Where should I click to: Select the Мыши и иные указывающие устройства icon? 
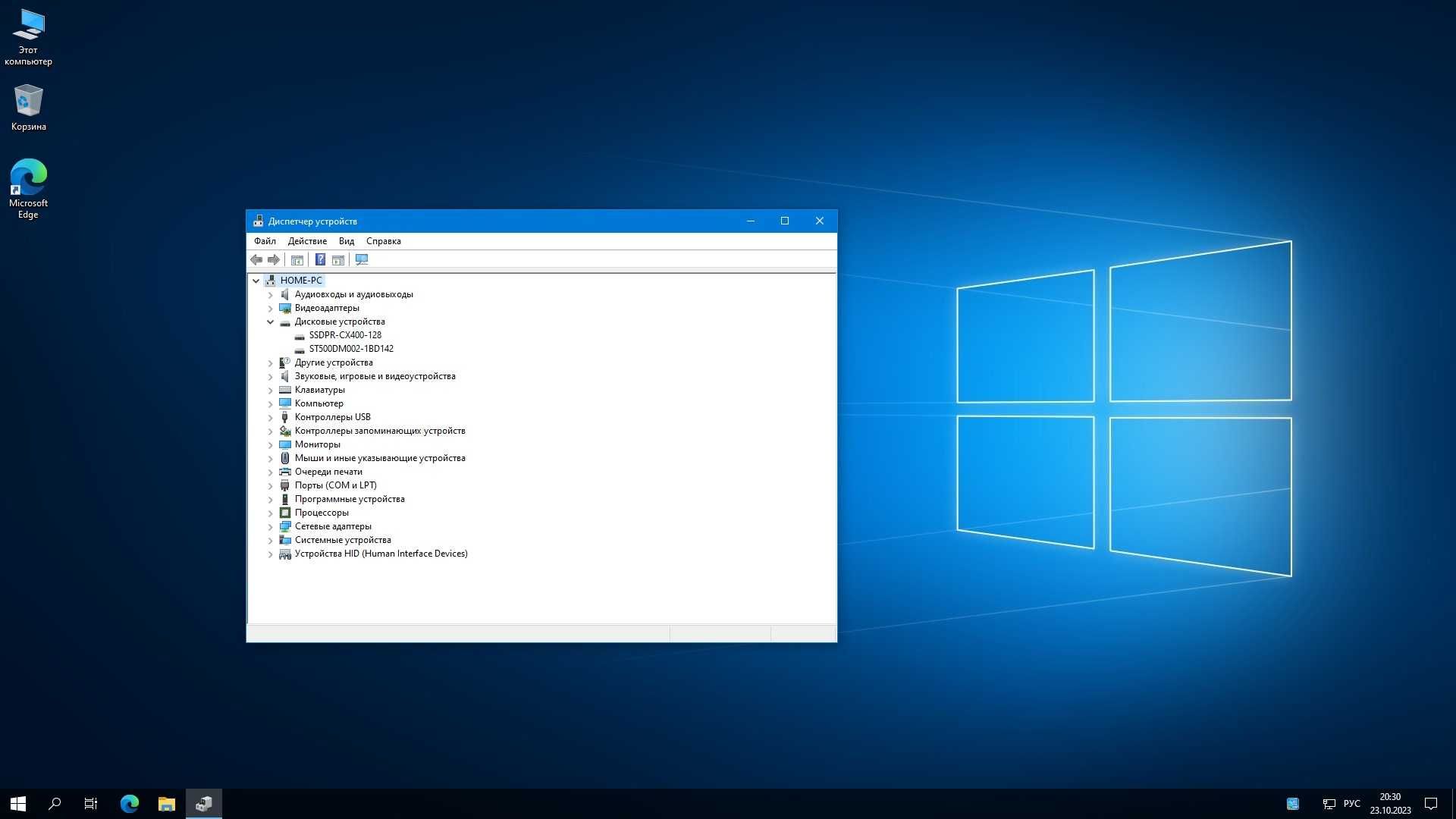pyautogui.click(x=285, y=458)
